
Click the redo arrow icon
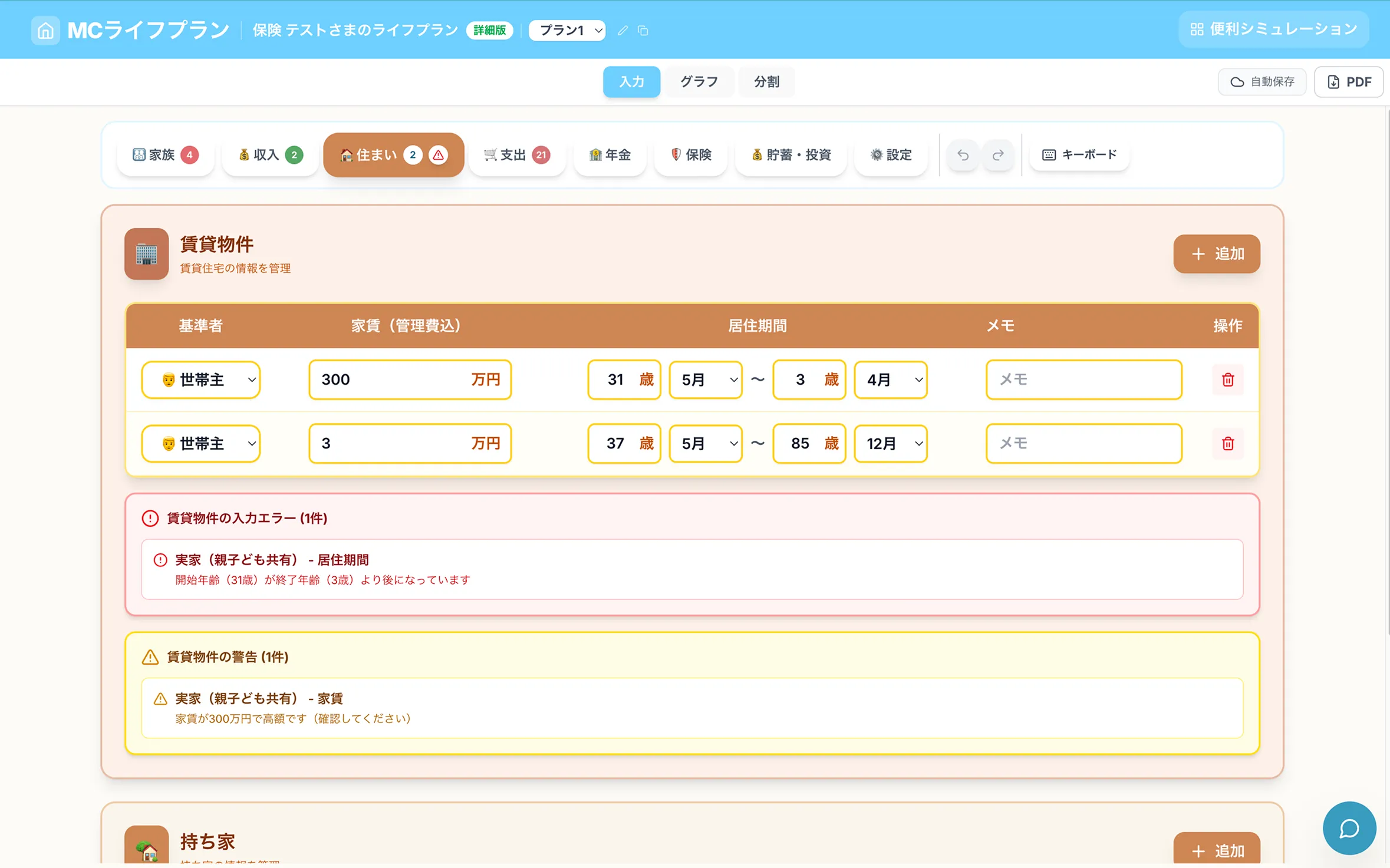click(998, 155)
